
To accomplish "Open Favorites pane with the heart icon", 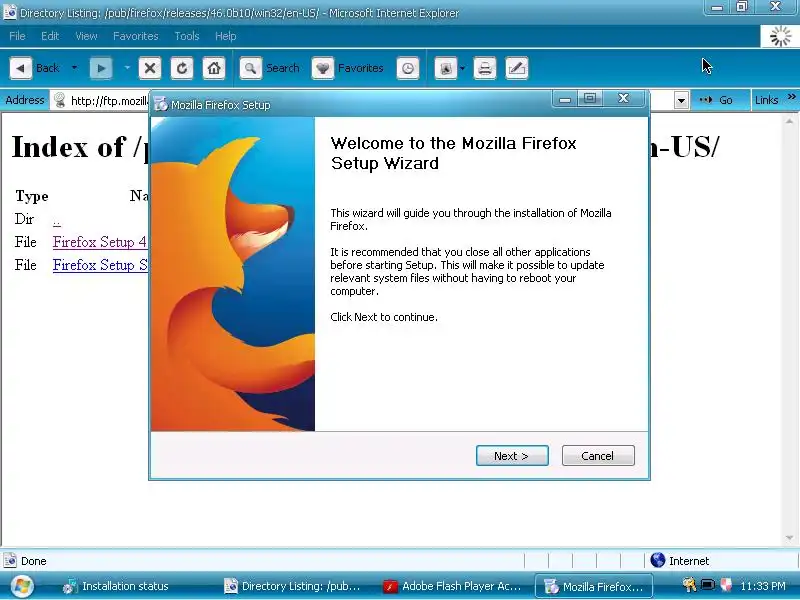I will (x=322, y=68).
